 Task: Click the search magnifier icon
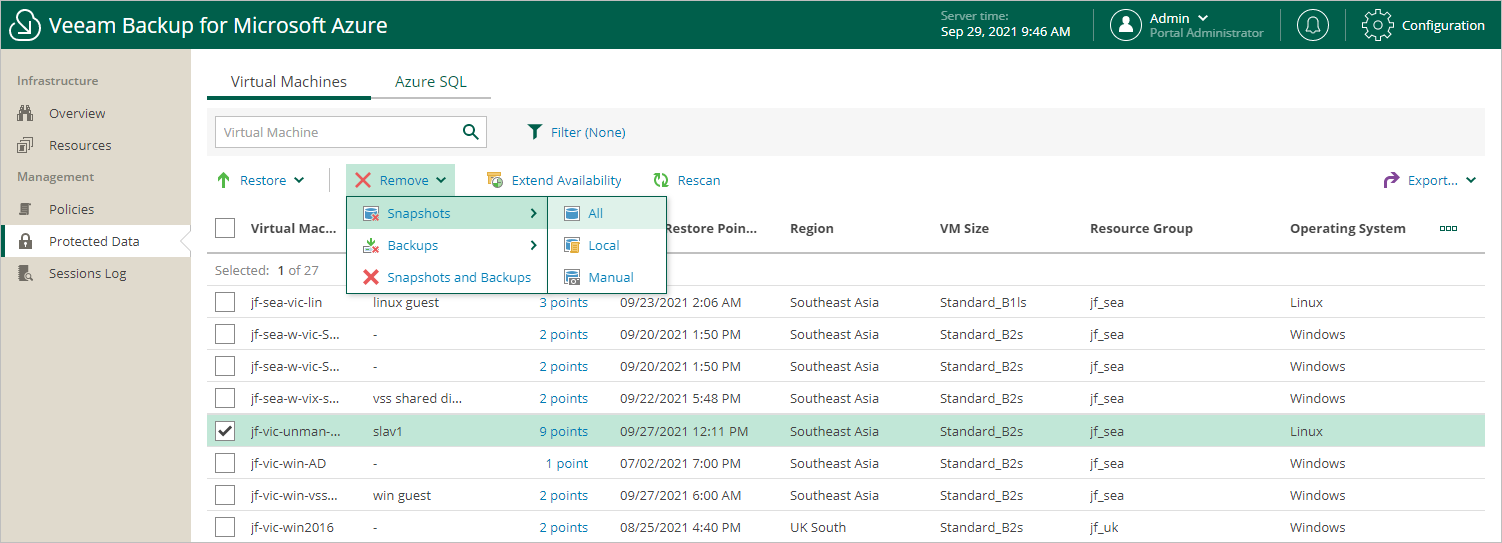pyautogui.click(x=470, y=132)
